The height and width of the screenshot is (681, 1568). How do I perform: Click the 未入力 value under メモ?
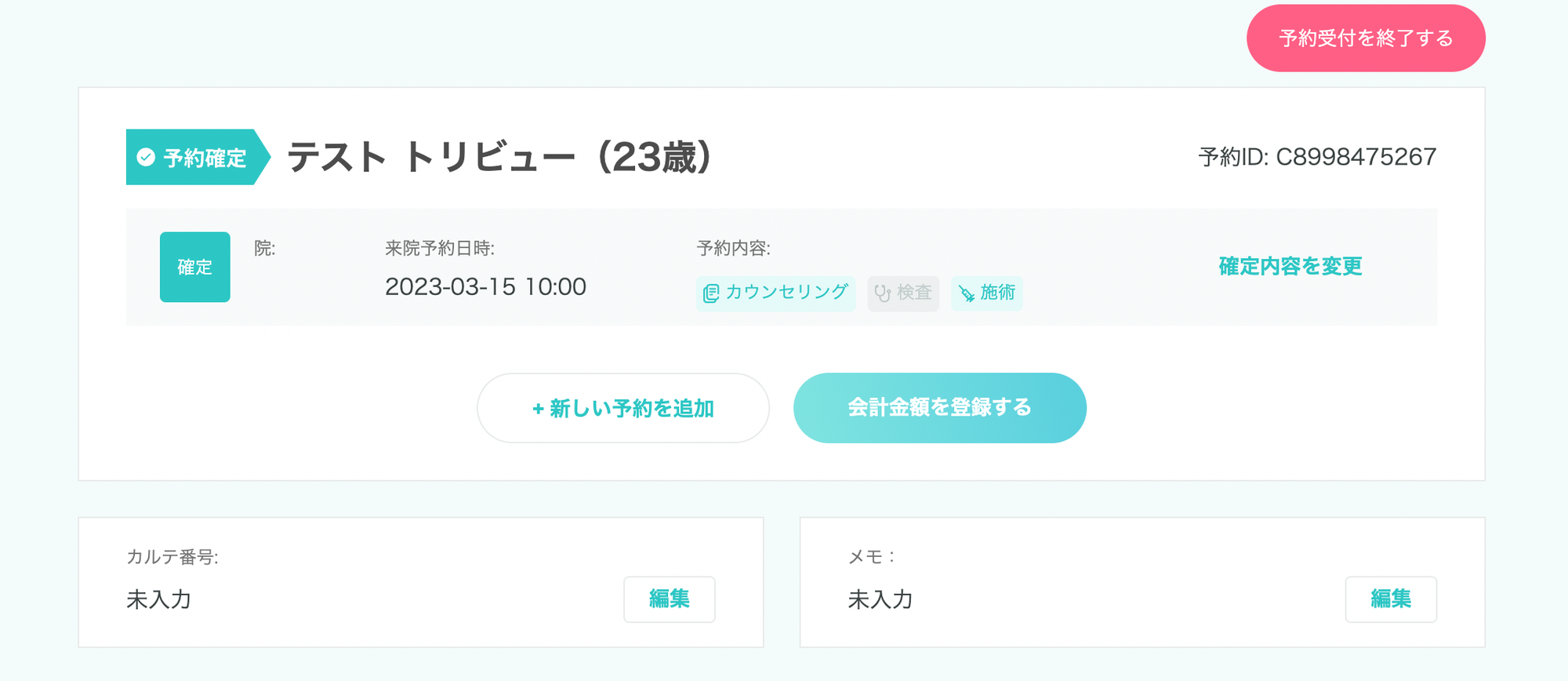[x=880, y=599]
